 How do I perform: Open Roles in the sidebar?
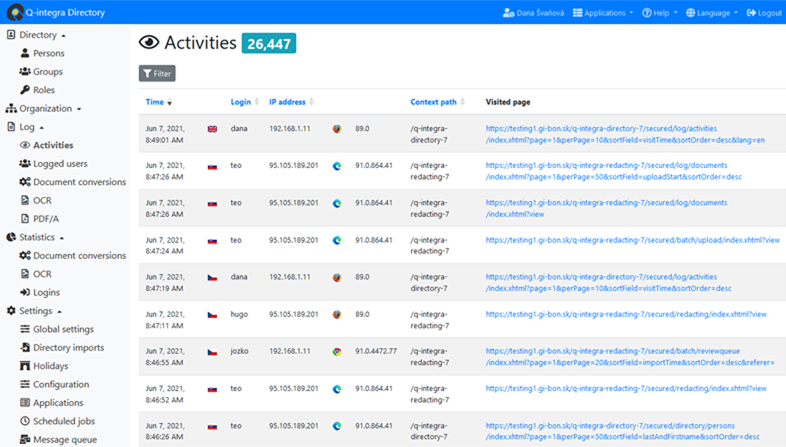point(44,90)
